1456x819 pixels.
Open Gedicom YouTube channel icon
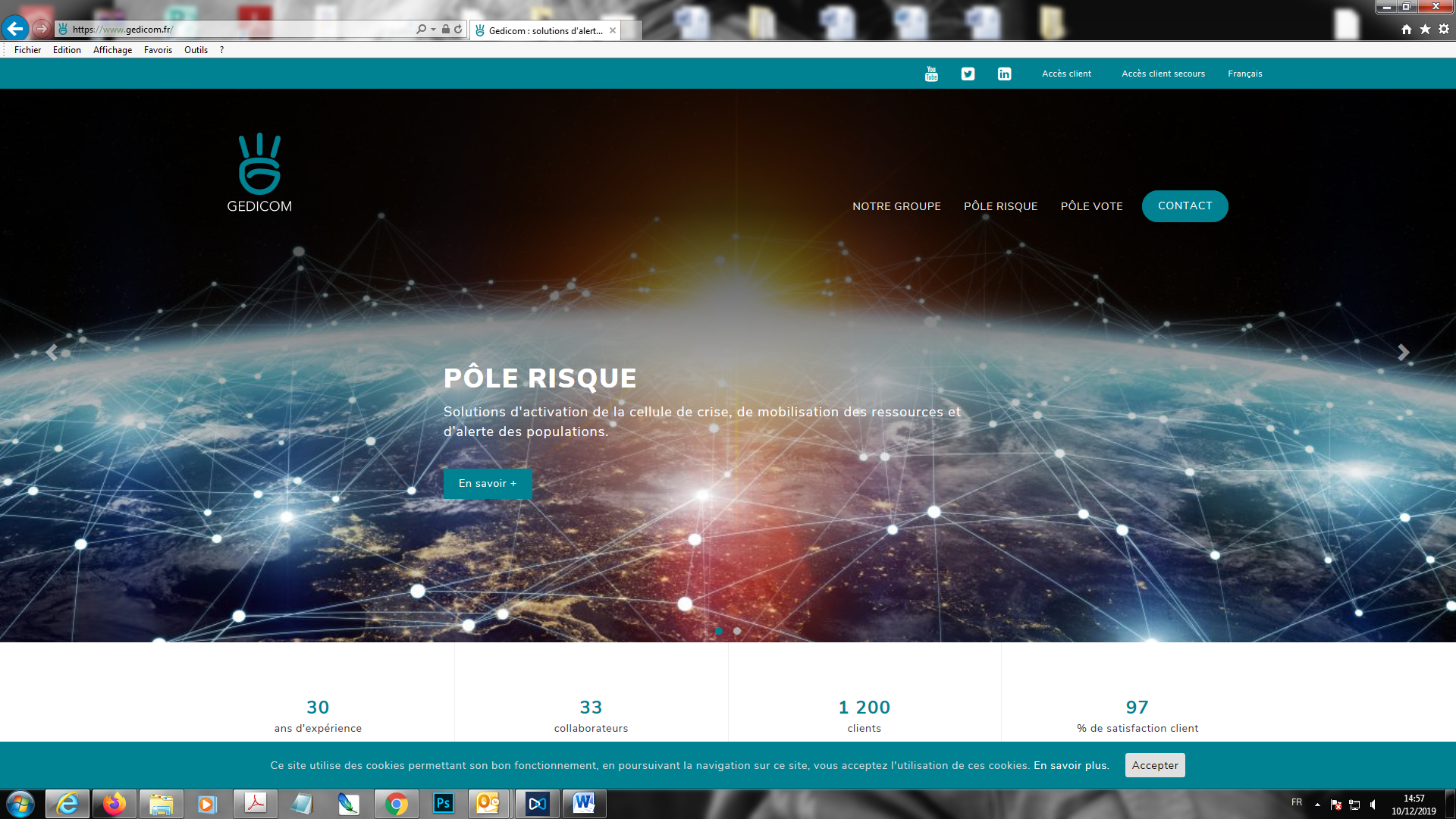931,74
